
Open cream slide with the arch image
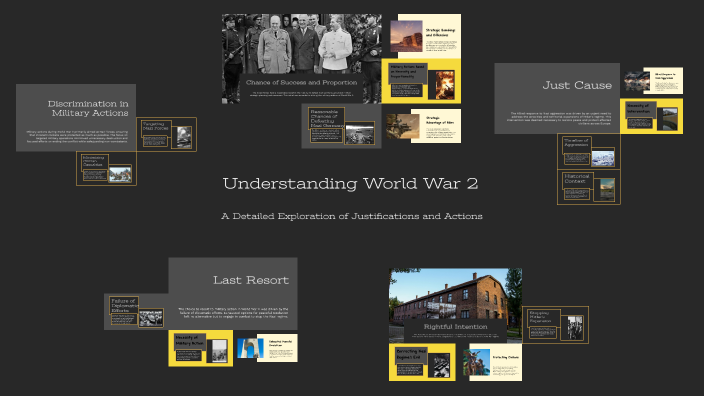click(267, 348)
